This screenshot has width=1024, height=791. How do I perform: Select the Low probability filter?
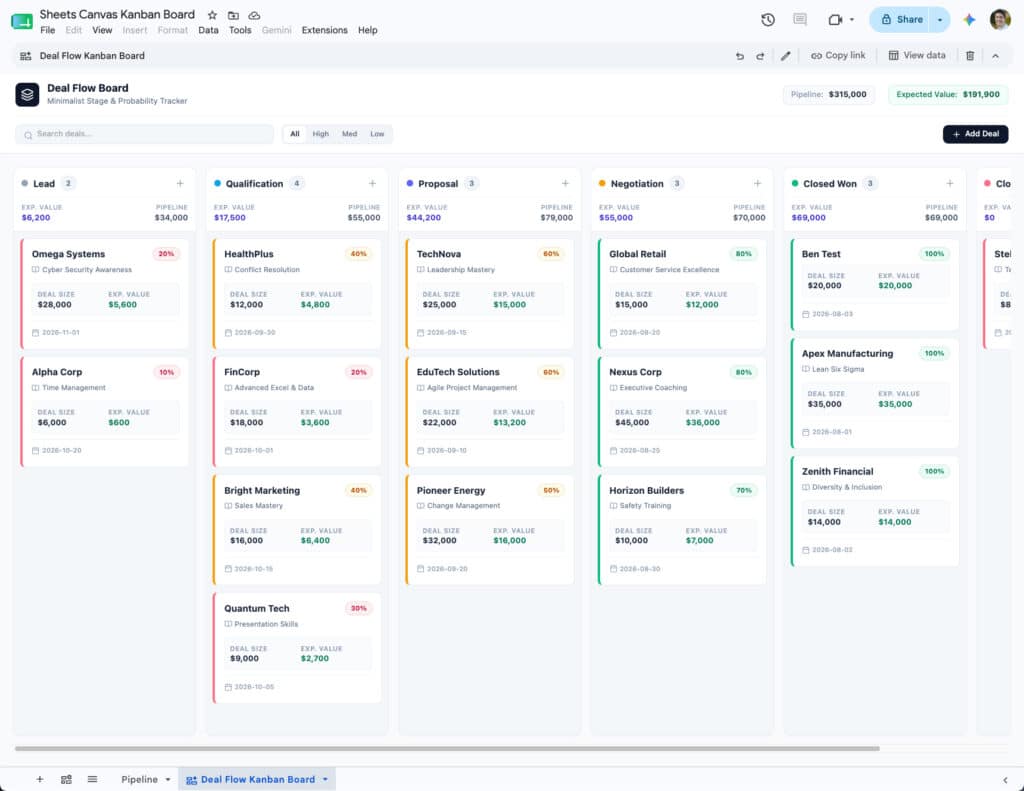[377, 134]
